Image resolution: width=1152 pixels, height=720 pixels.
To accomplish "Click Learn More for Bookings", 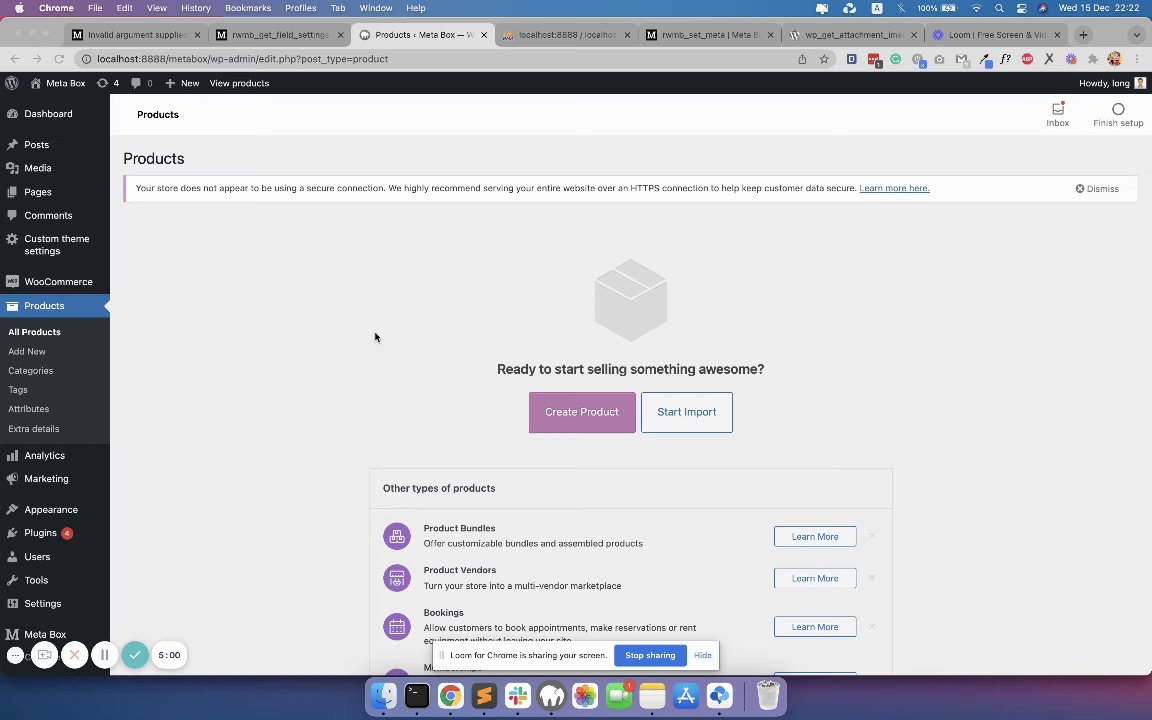I will click(815, 627).
